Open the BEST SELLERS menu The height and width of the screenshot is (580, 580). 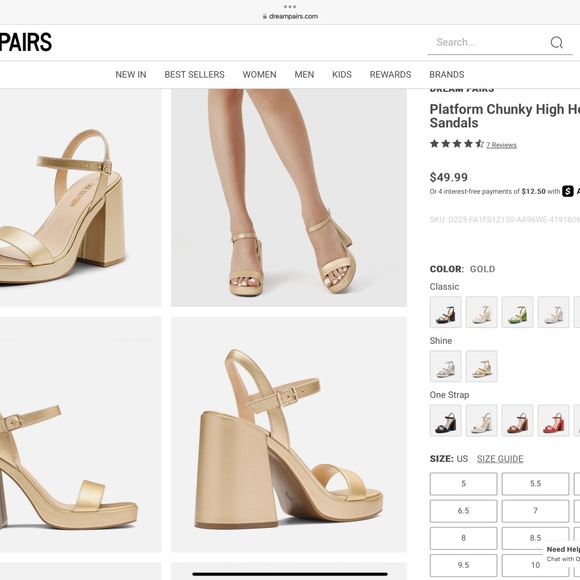pyautogui.click(x=194, y=74)
